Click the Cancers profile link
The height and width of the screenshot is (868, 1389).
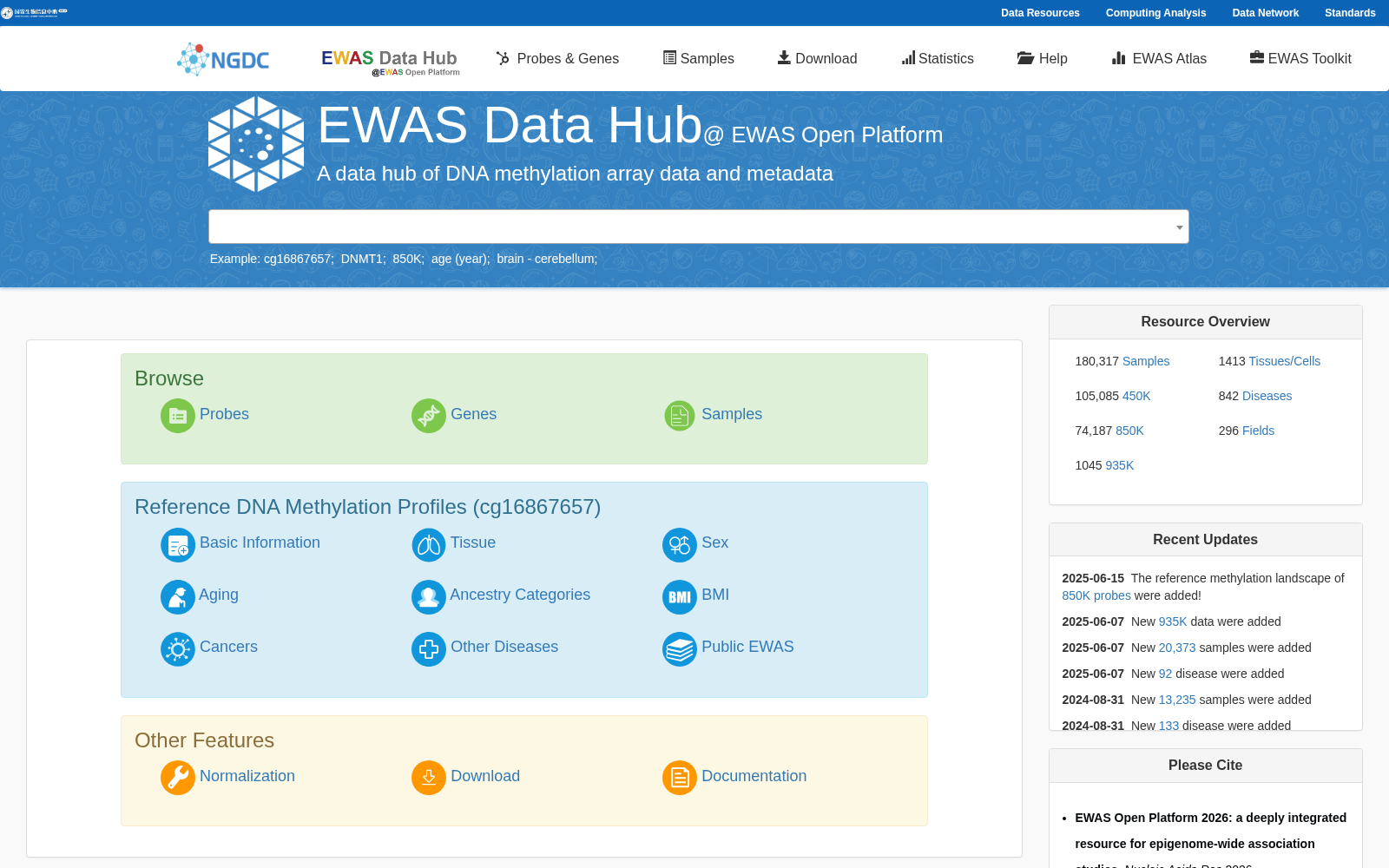[228, 647]
